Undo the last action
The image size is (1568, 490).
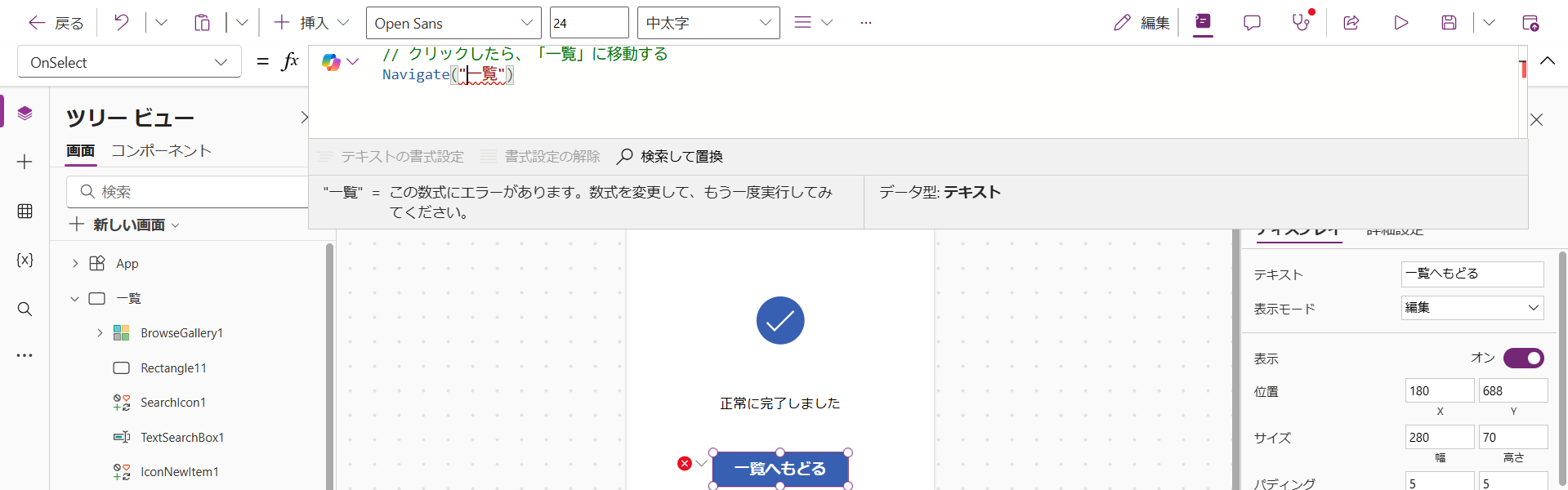[x=122, y=23]
